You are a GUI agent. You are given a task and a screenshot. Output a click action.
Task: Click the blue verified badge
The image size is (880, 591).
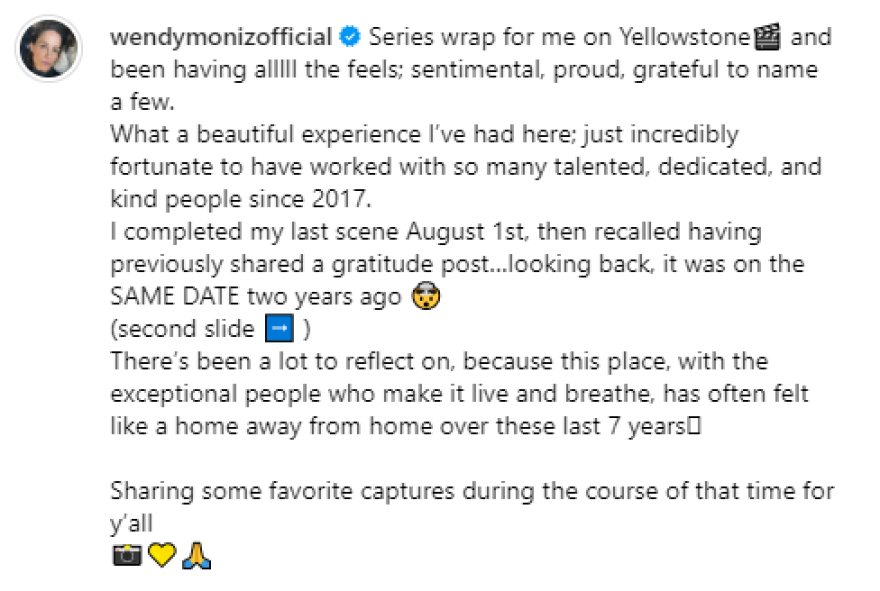tap(350, 39)
